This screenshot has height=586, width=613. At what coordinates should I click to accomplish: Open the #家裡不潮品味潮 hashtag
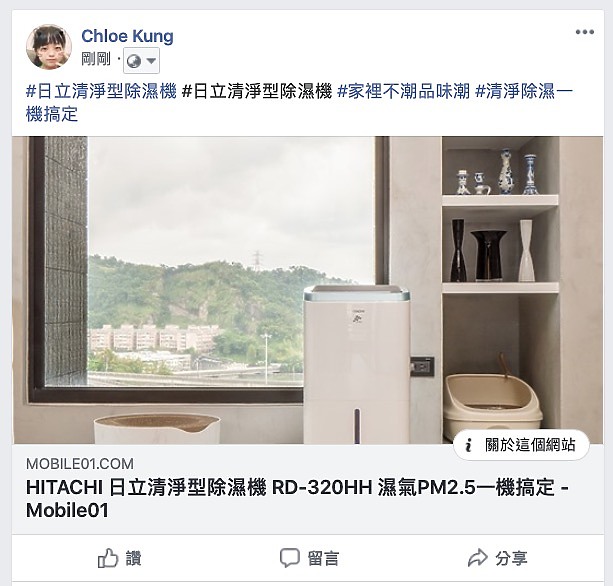coord(403,91)
